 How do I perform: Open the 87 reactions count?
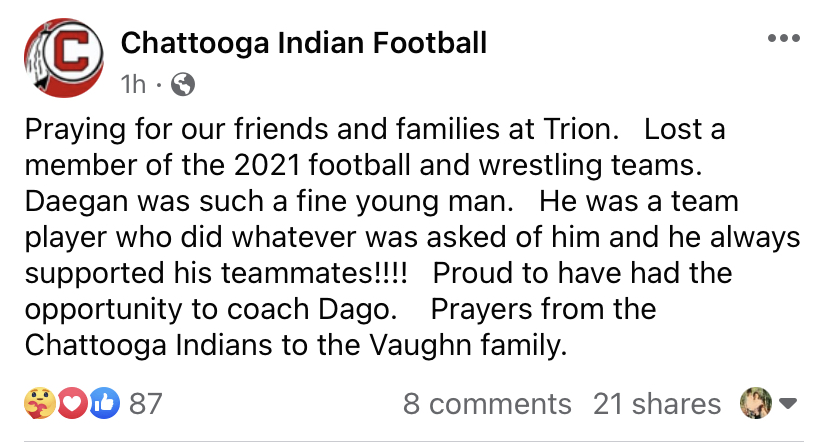pos(146,404)
